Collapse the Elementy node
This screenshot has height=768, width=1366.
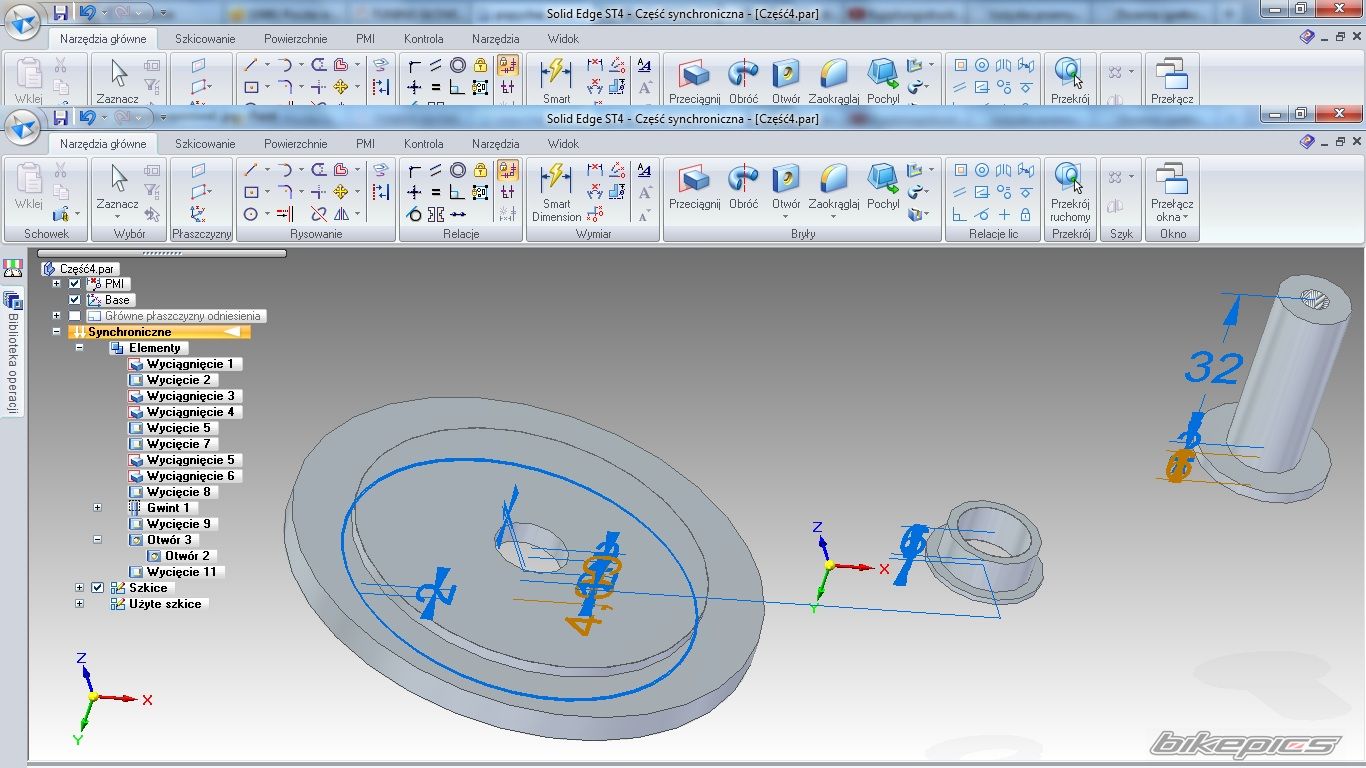click(x=79, y=348)
